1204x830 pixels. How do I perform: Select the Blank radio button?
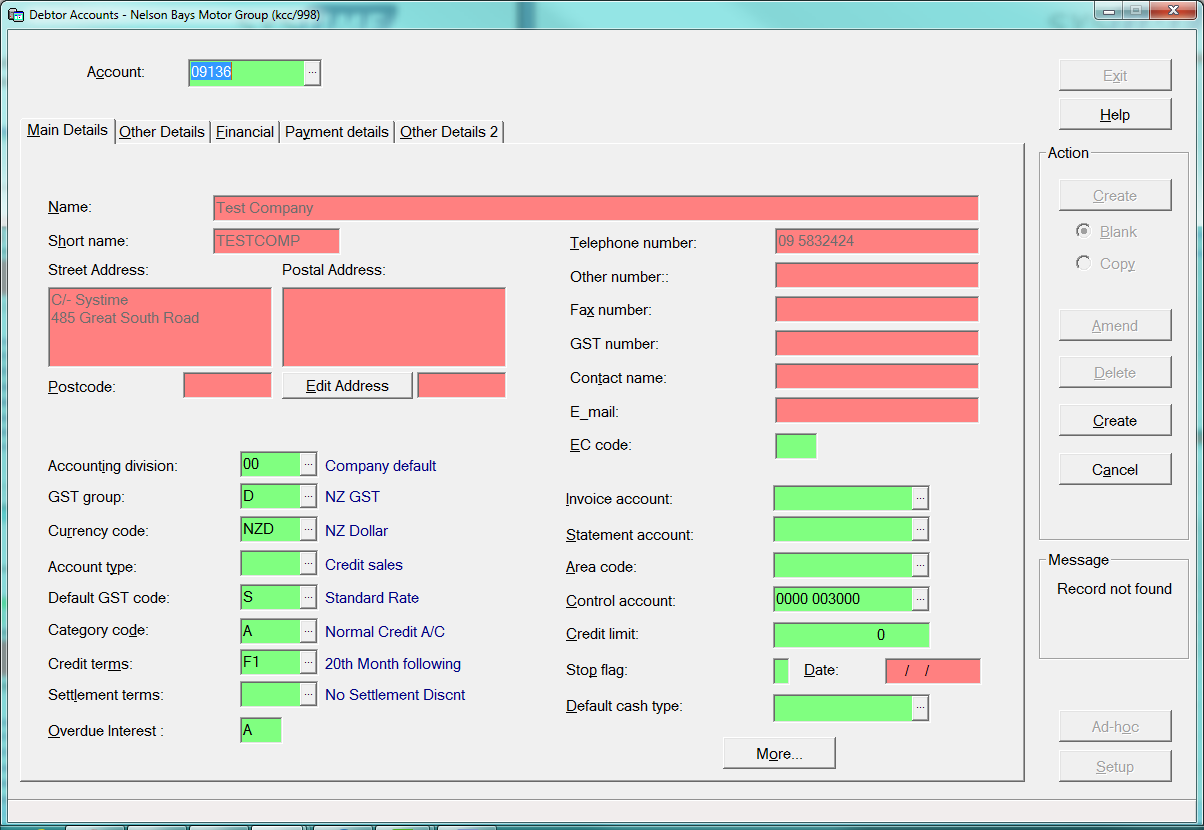1083,231
